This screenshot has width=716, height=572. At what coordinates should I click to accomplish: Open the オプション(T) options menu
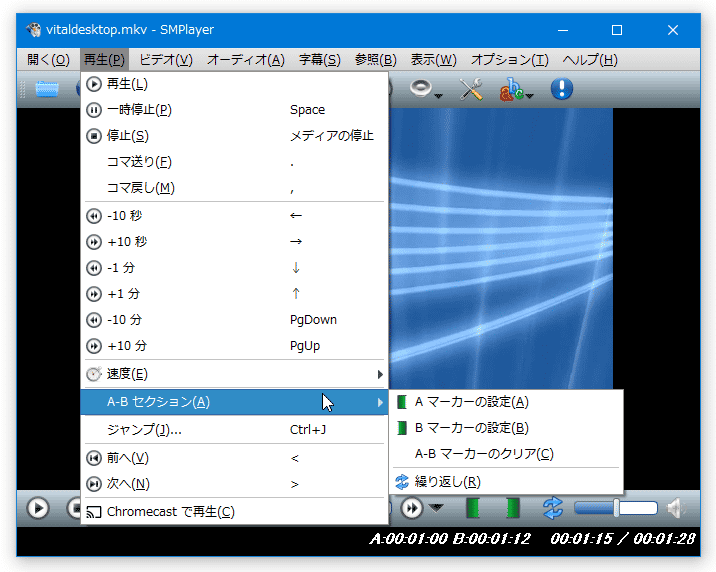coord(510,60)
